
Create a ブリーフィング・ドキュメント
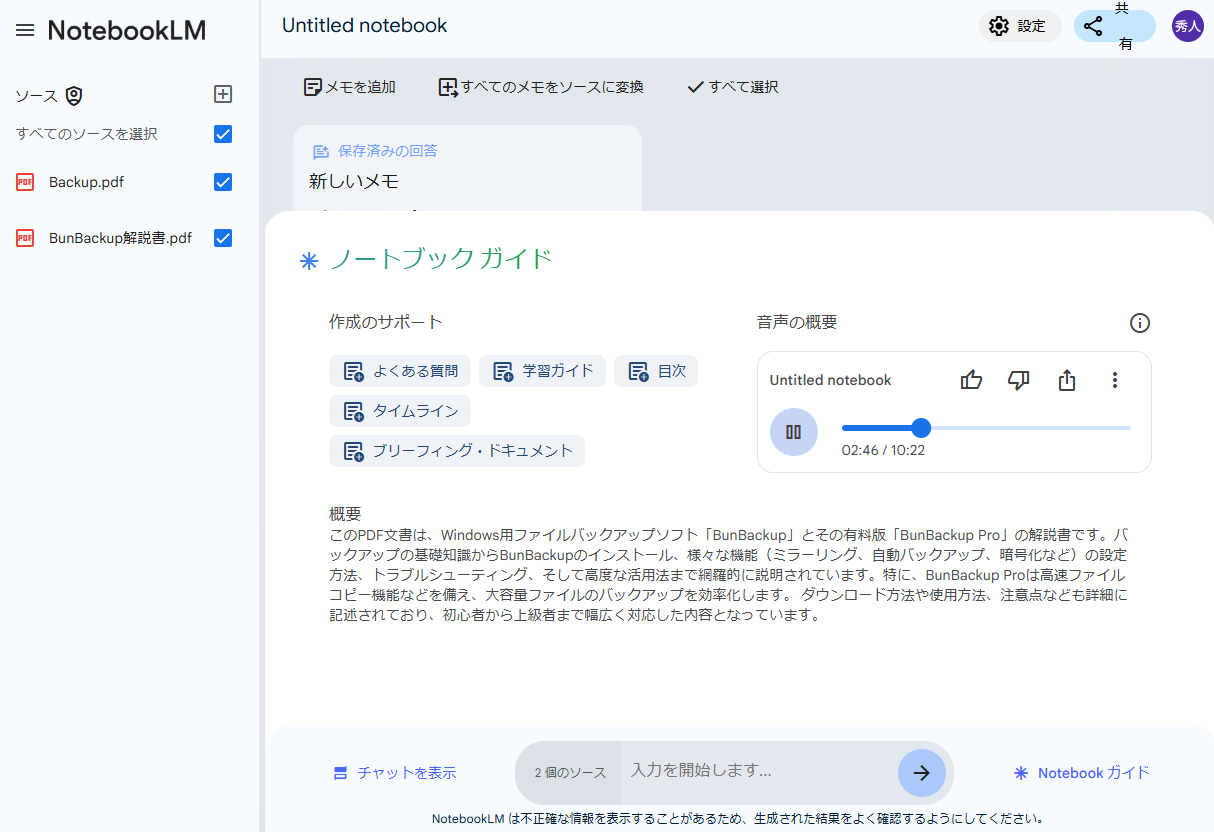[x=456, y=451]
